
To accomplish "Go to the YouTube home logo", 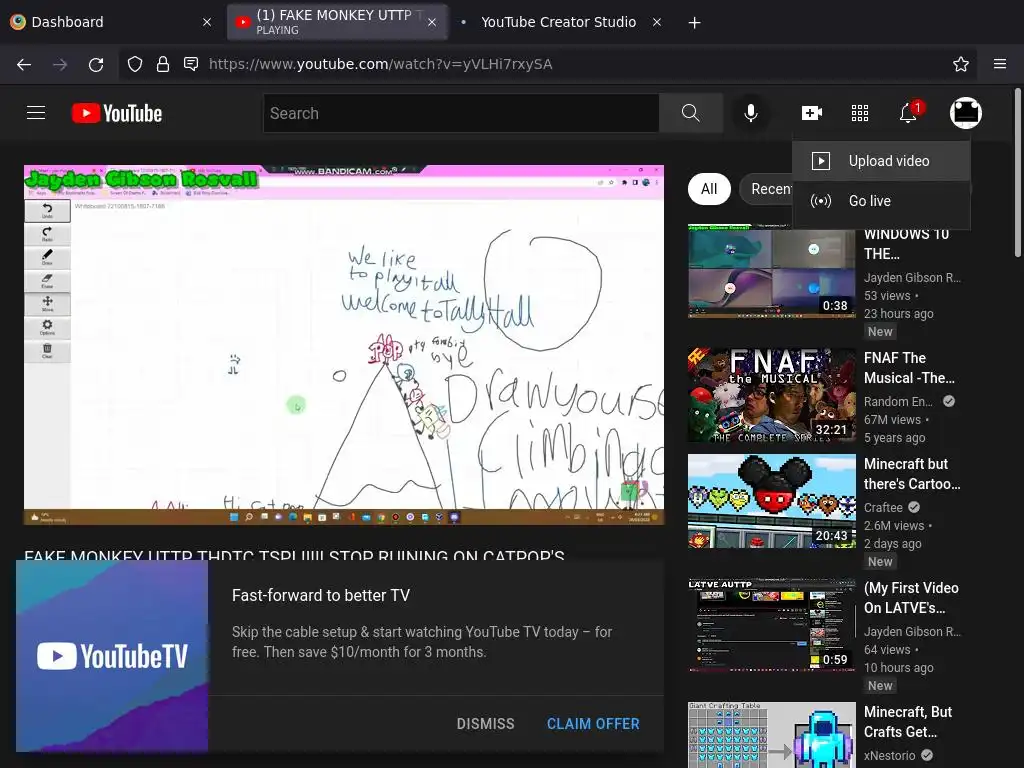I will 117,113.
